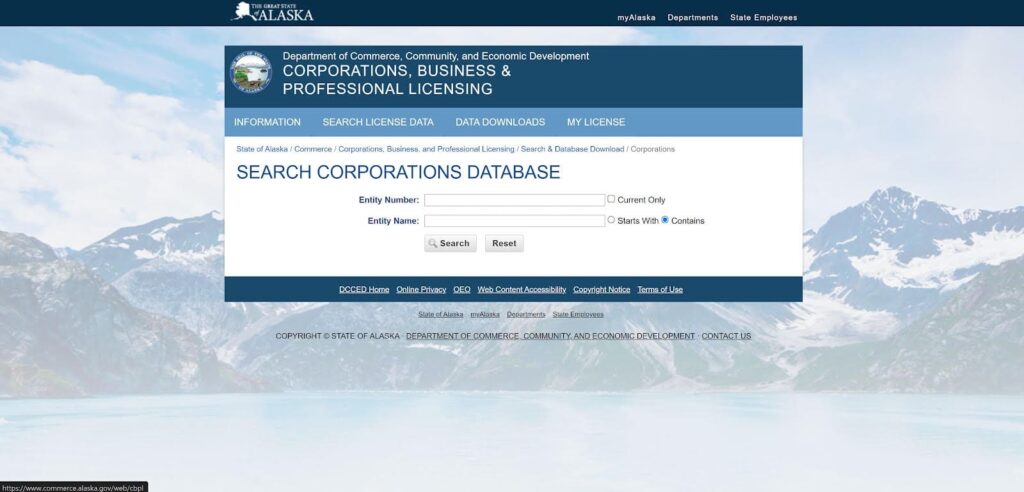Screen dimensions: 1024x492
Task: Click the Commerce breadcrumb link
Action: click(313, 149)
